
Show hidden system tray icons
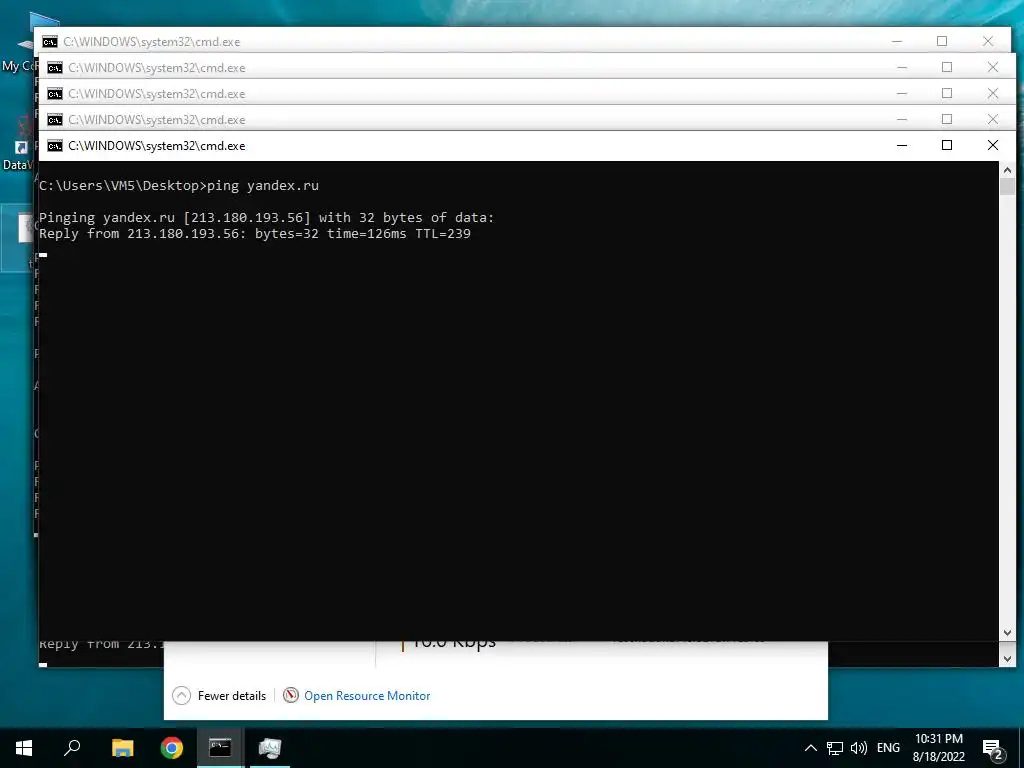(x=810, y=748)
